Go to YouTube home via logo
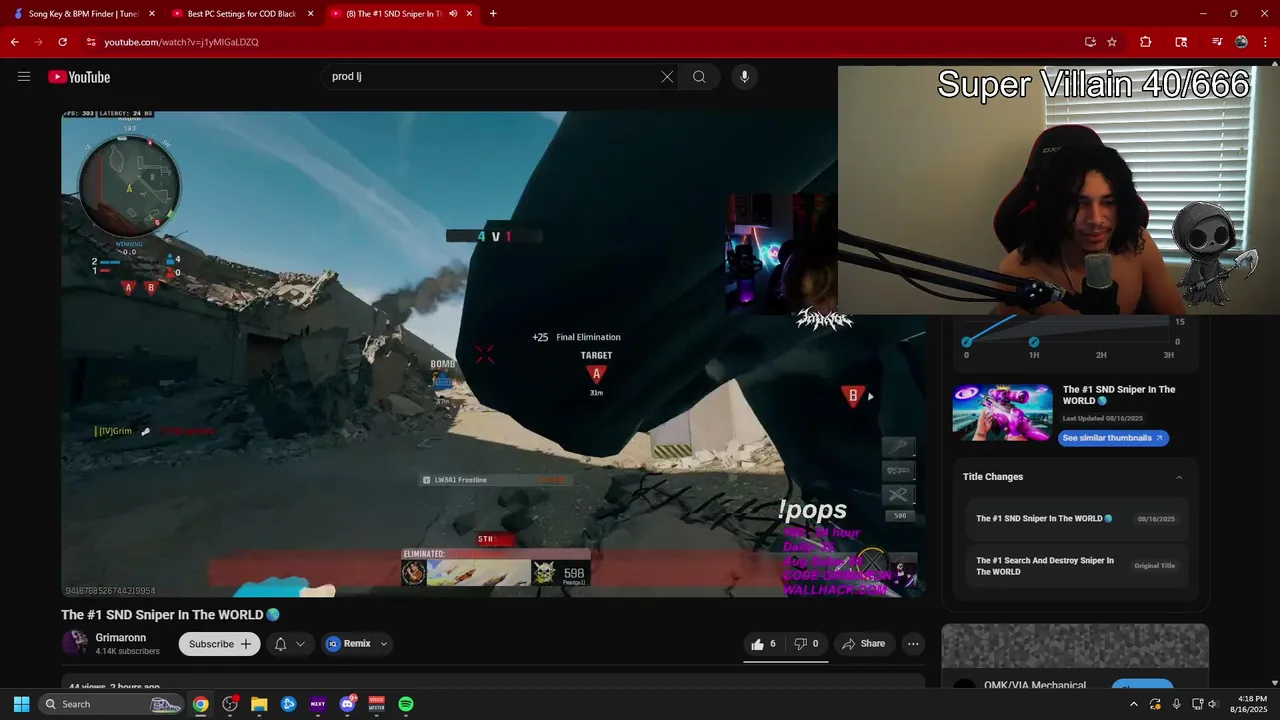The width and height of the screenshot is (1280, 720). pos(79,77)
